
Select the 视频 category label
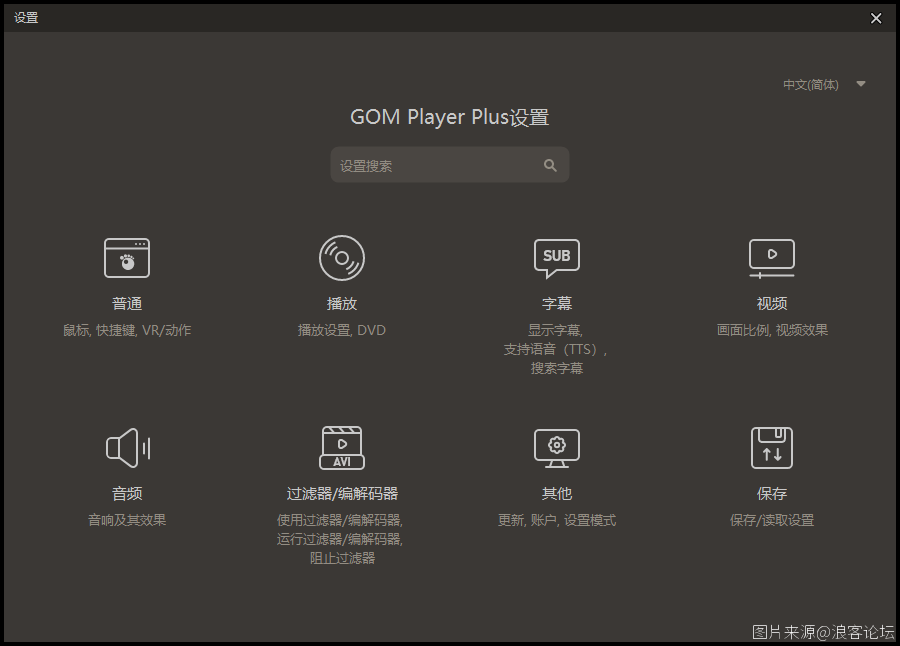click(x=772, y=303)
